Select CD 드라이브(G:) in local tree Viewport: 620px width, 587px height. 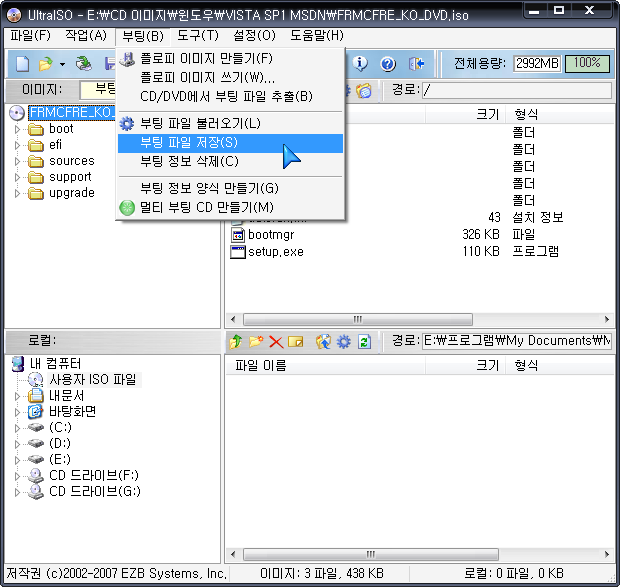pos(95,491)
